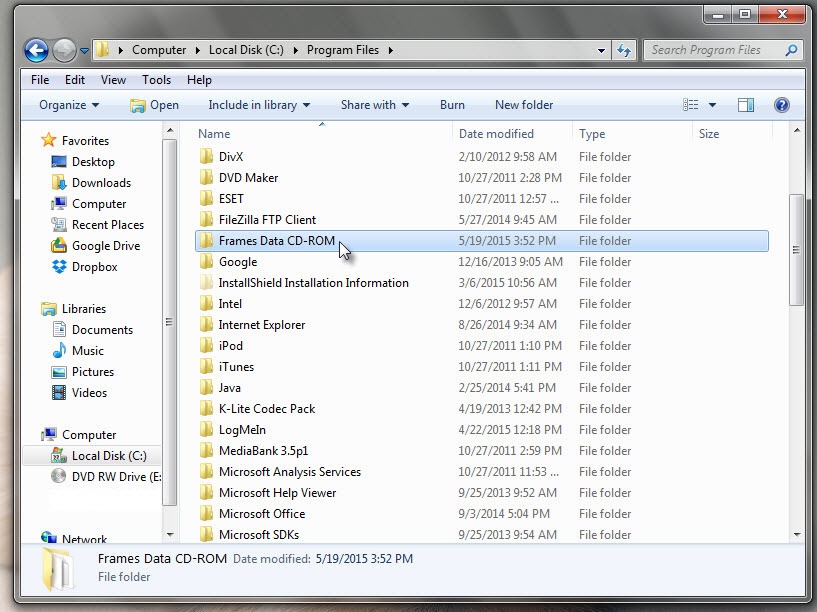Viewport: 817px width, 612px height.
Task: Click the Burn button
Action: (452, 105)
